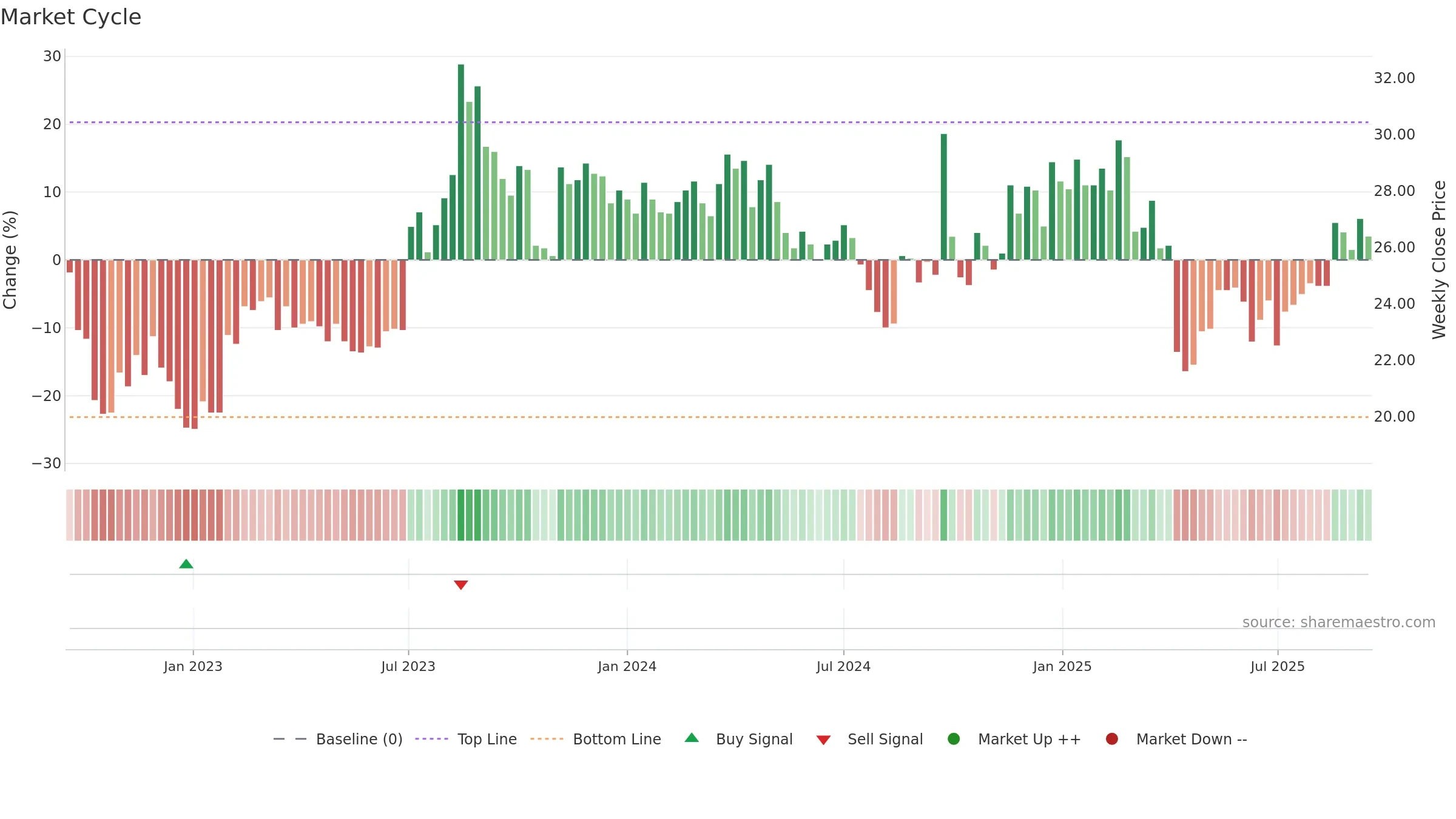The image size is (1456, 819).
Task: Click the Weekly Close Price axis title
Action: (x=1439, y=260)
